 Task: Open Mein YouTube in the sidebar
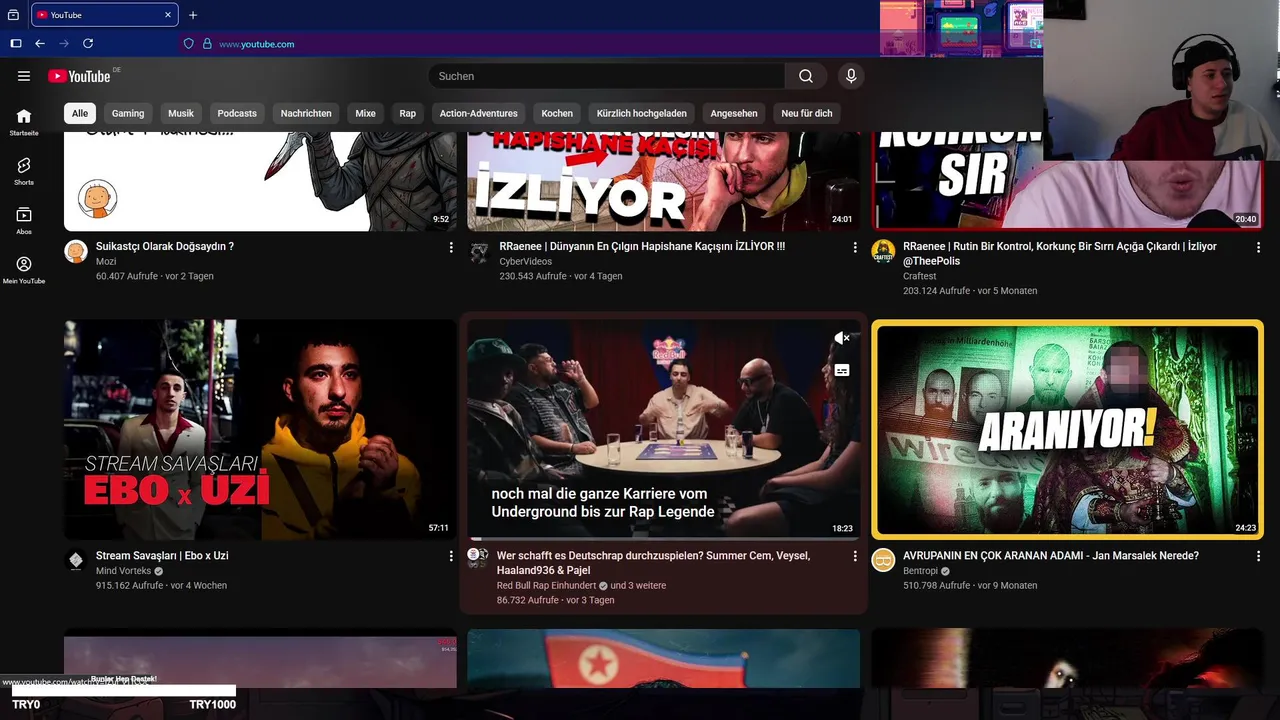tap(24, 270)
